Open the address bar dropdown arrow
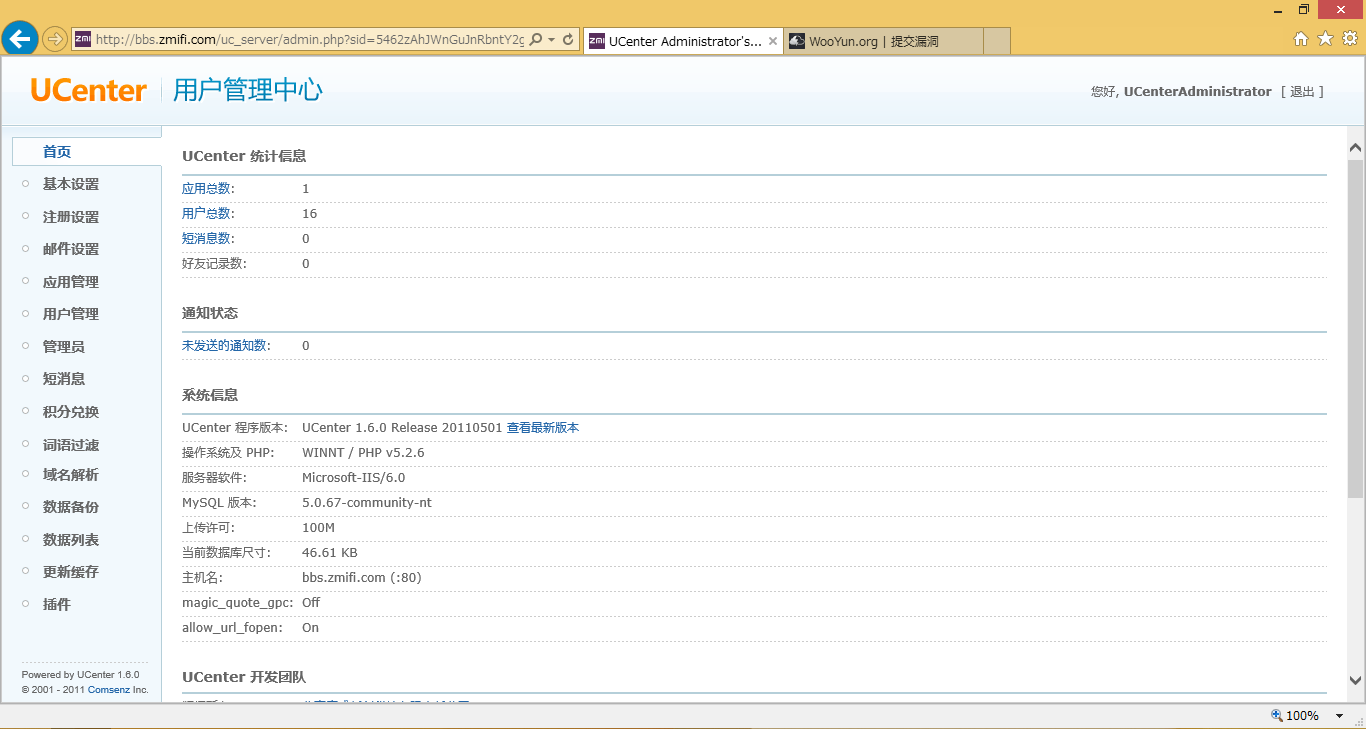The image size is (1366, 729). click(x=551, y=40)
